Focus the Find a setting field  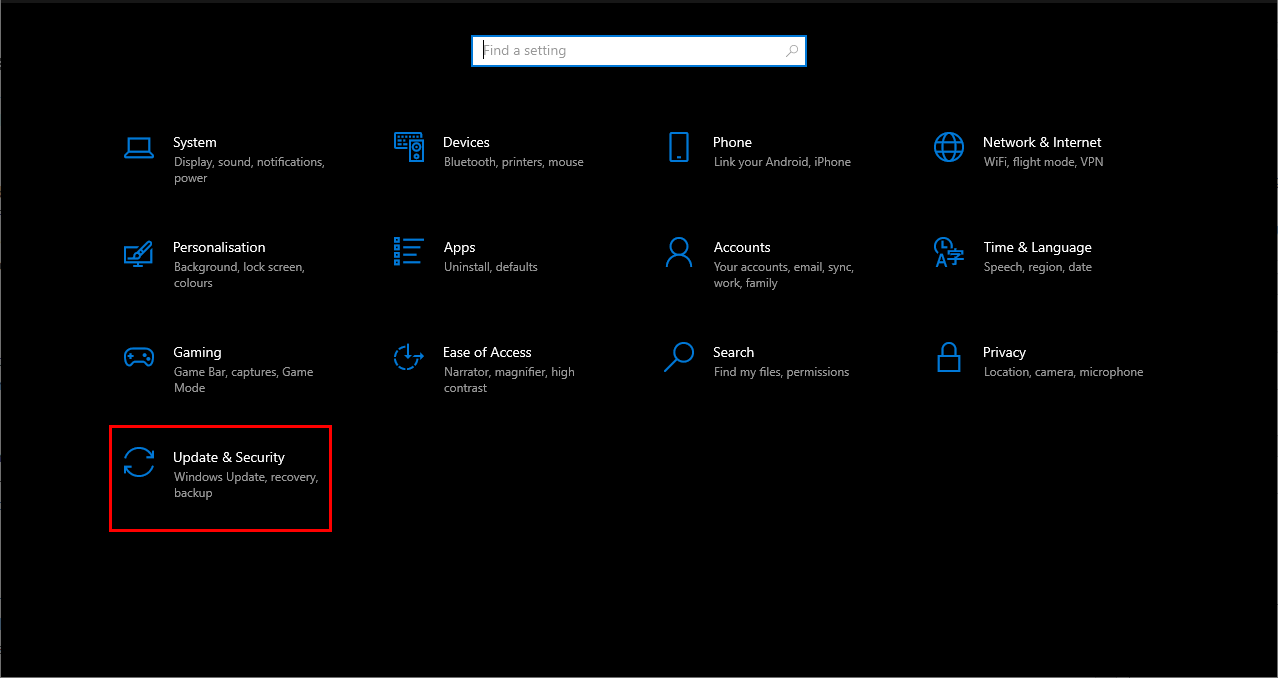tap(639, 51)
